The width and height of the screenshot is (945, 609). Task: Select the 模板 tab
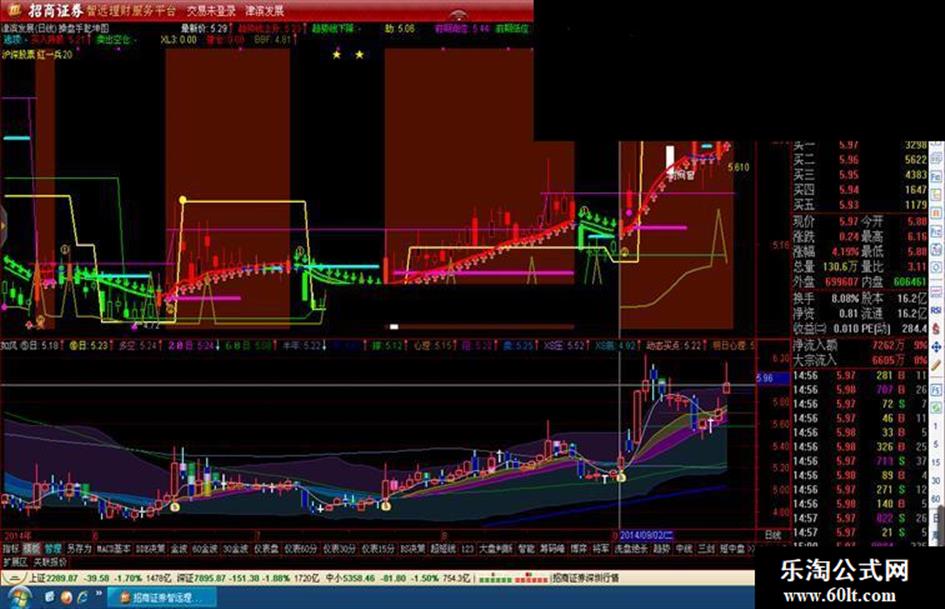31,549
